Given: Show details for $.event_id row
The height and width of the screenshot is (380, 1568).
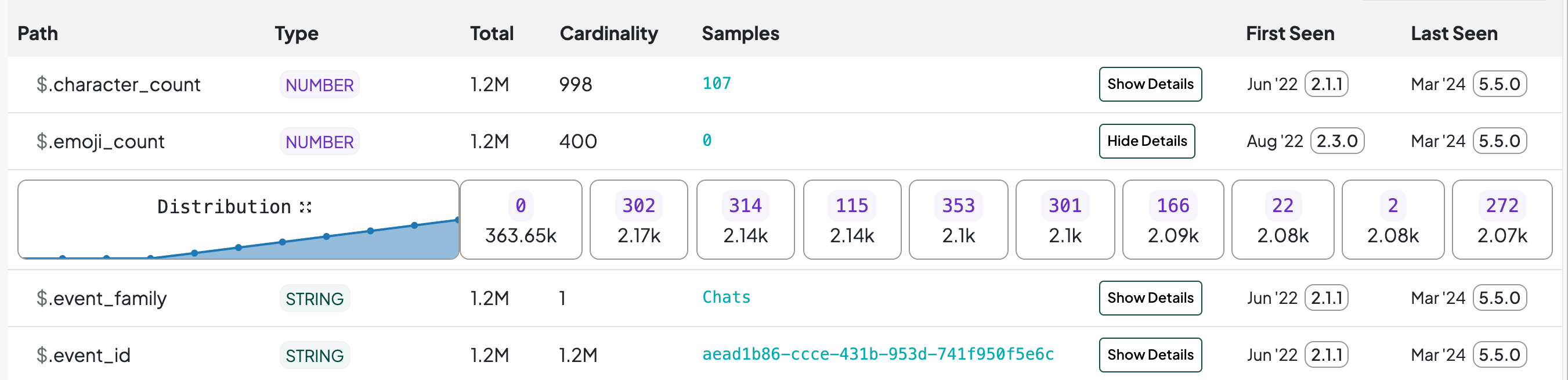Looking at the screenshot, I should pyautogui.click(x=1150, y=355).
